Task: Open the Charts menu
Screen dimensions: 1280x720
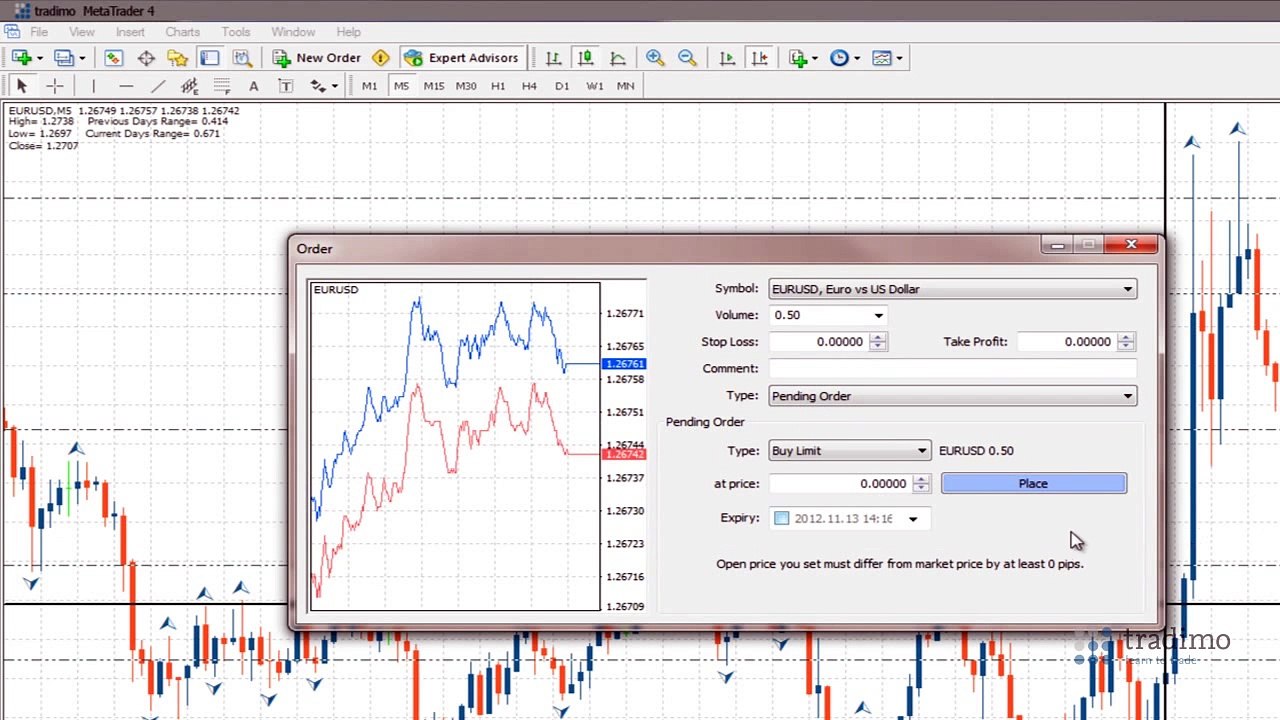Action: point(183,32)
